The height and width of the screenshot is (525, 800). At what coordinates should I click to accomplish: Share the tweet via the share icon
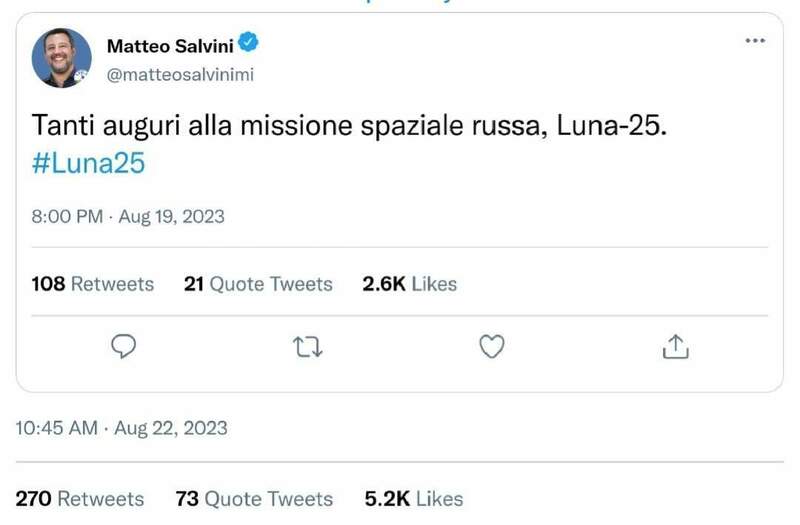tap(676, 346)
